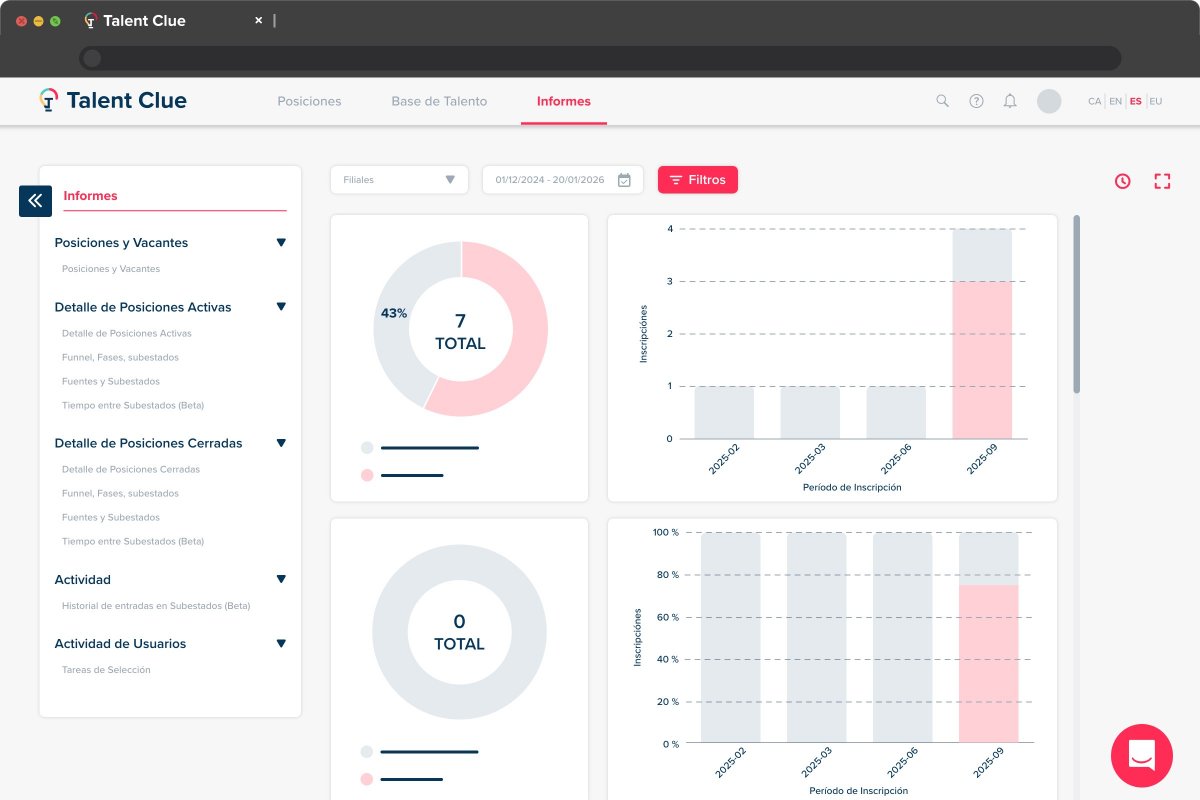Collapse the Actividad de Usuarios section
The width and height of the screenshot is (1200, 800).
(281, 644)
